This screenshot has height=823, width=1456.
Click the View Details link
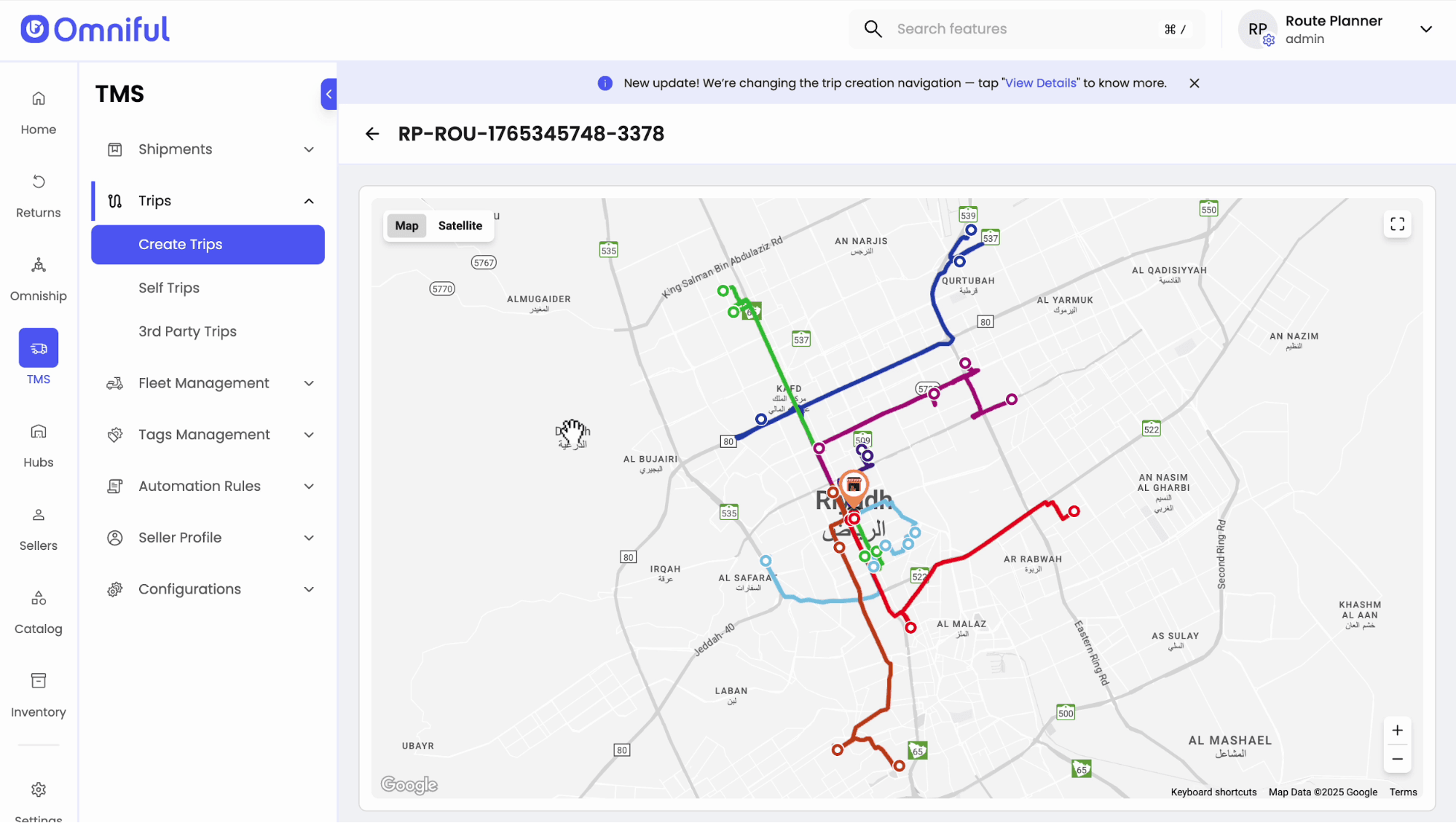pyautogui.click(x=1040, y=83)
